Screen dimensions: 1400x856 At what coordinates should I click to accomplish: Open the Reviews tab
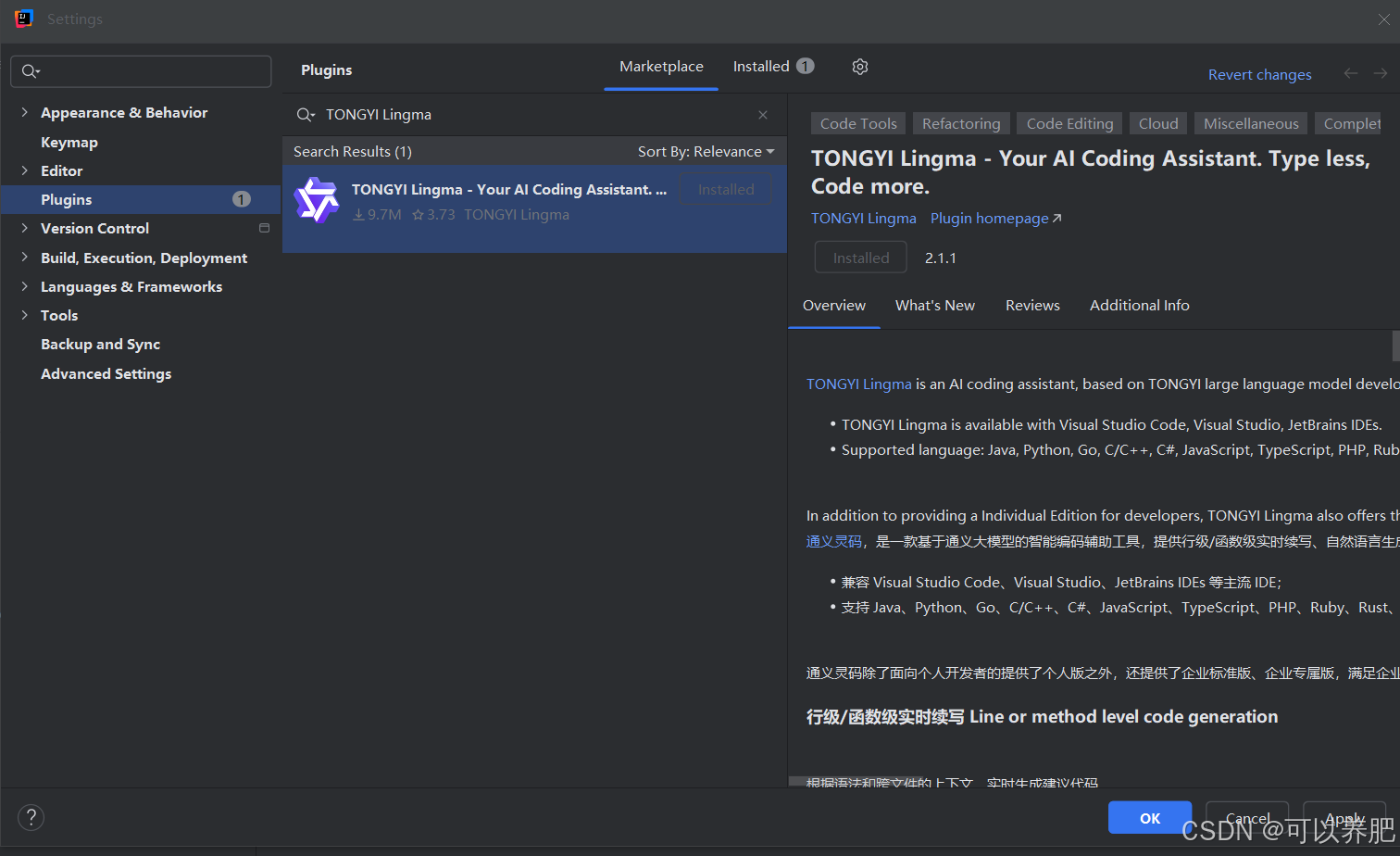click(x=1032, y=306)
